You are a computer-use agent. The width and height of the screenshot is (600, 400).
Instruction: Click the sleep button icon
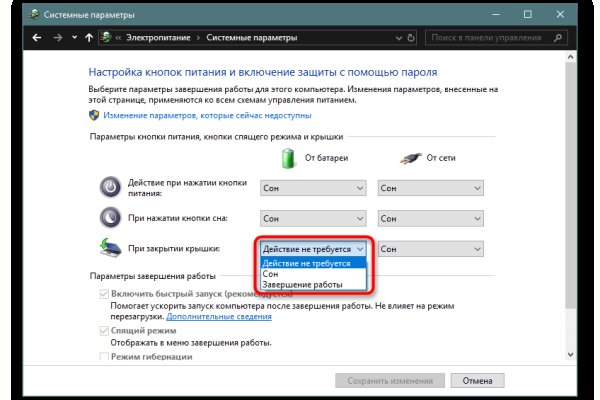tap(109, 217)
